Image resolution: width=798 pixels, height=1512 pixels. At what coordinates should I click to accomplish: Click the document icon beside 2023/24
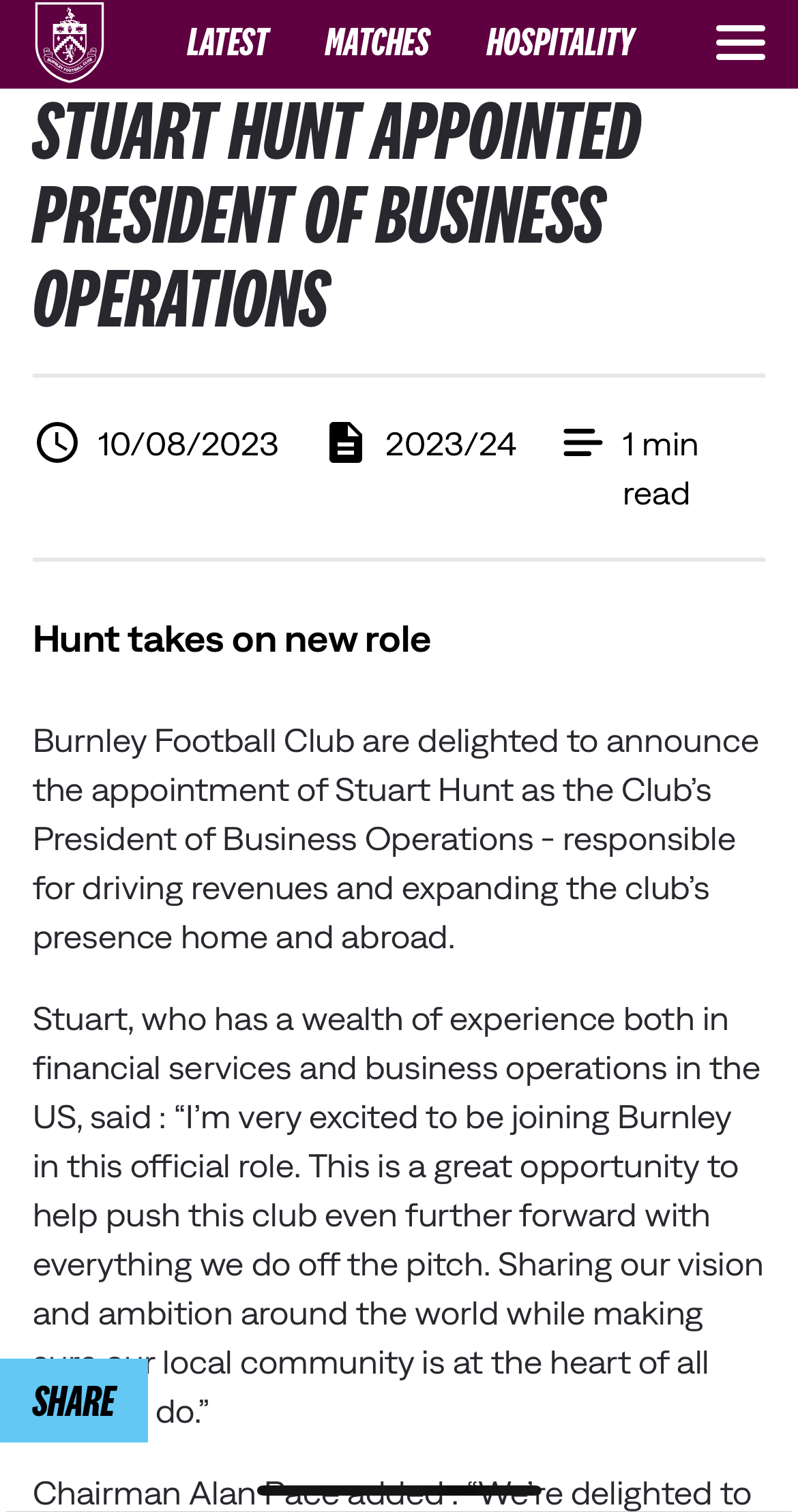click(x=346, y=443)
